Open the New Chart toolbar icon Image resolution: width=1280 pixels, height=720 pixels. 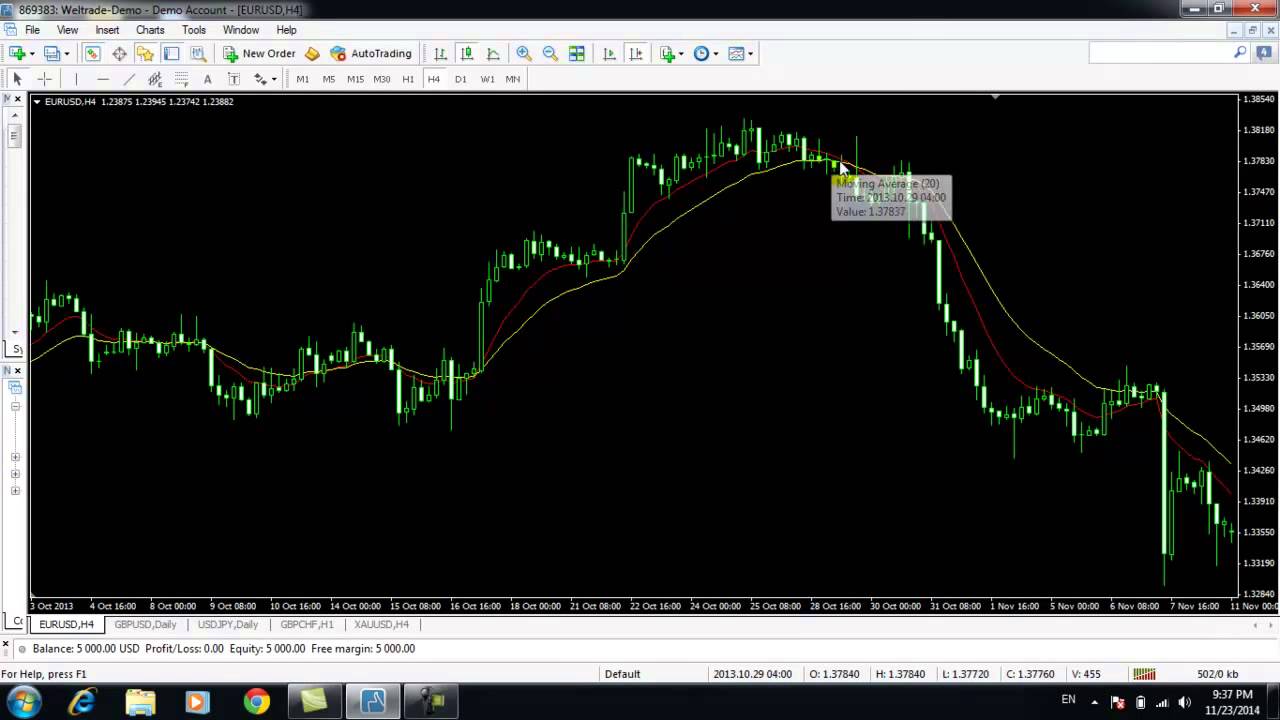(x=17, y=53)
